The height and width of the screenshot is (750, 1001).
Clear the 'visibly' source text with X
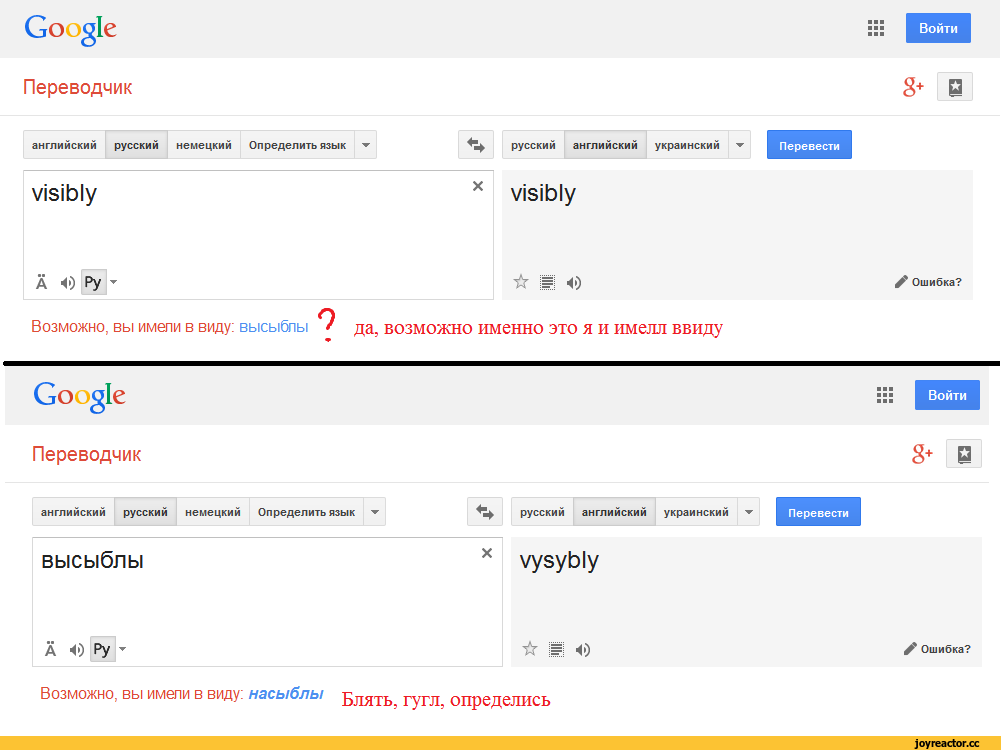click(x=477, y=186)
